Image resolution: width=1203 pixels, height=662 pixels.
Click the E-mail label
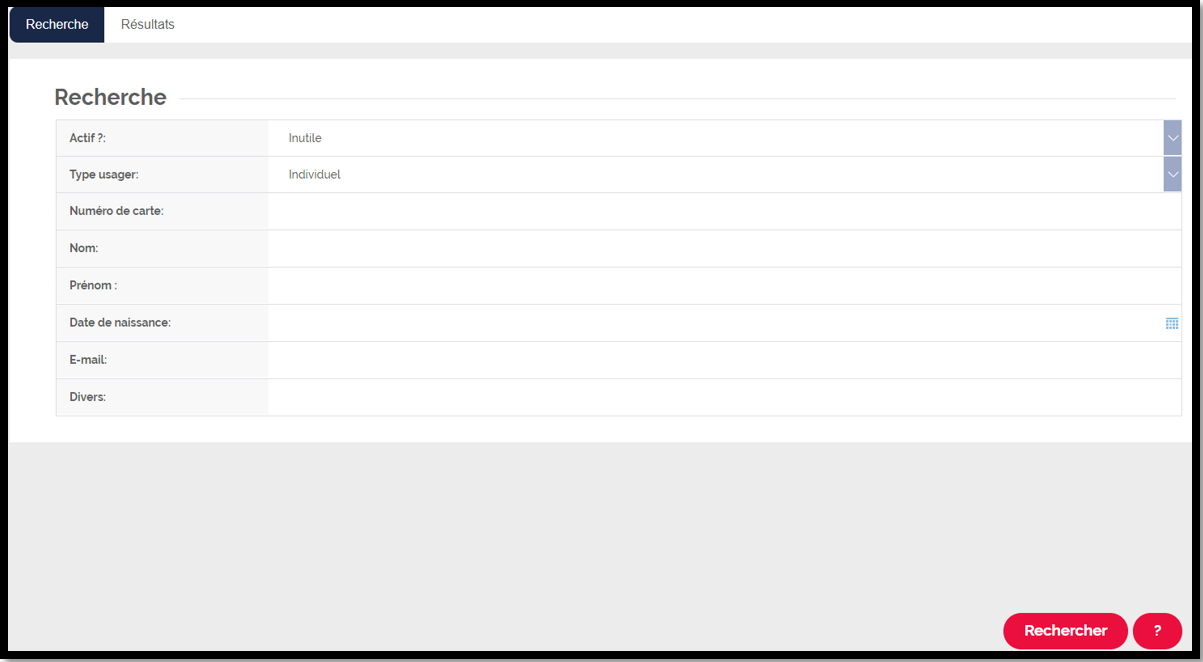tap(88, 360)
